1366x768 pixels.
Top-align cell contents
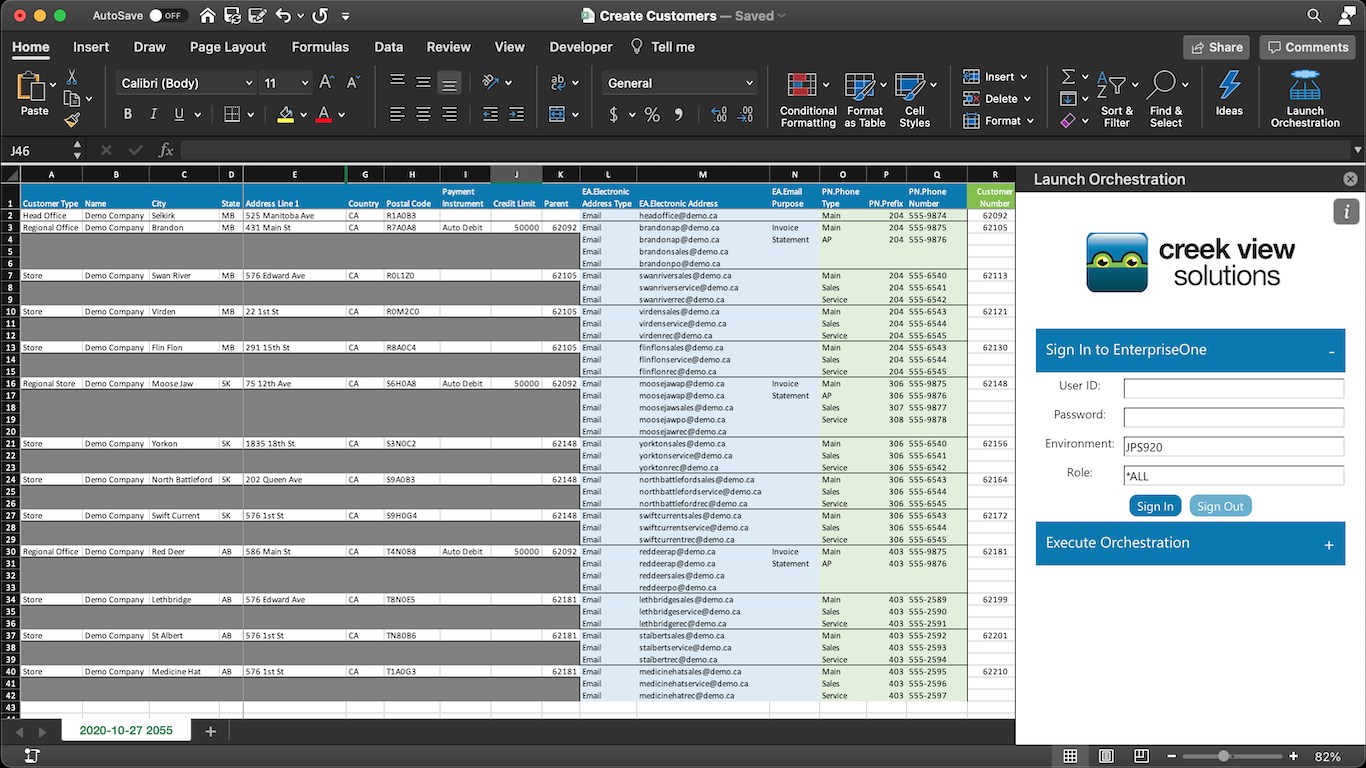coord(398,83)
